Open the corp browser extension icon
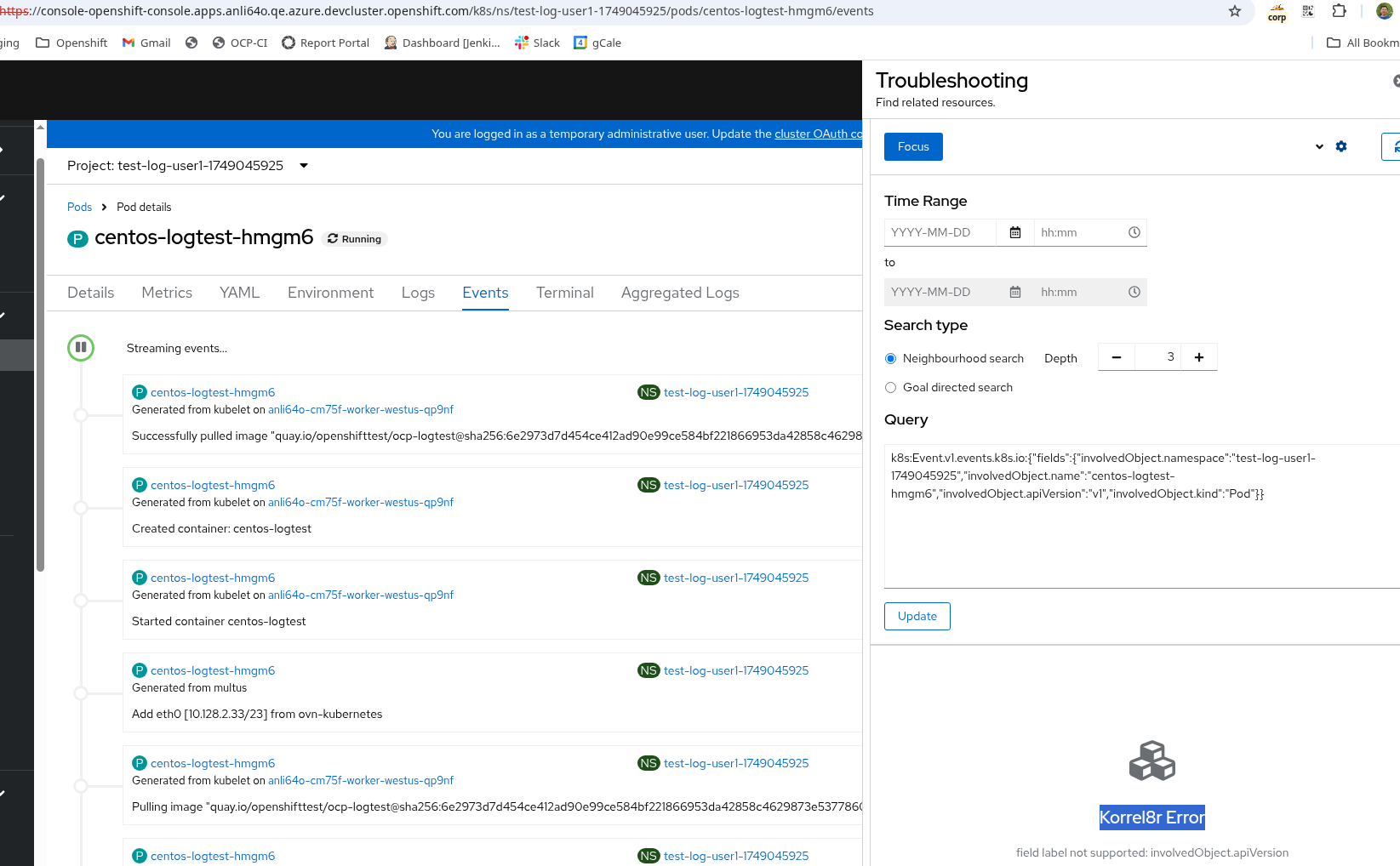The width and height of the screenshot is (1400, 866). pyautogui.click(x=1277, y=12)
